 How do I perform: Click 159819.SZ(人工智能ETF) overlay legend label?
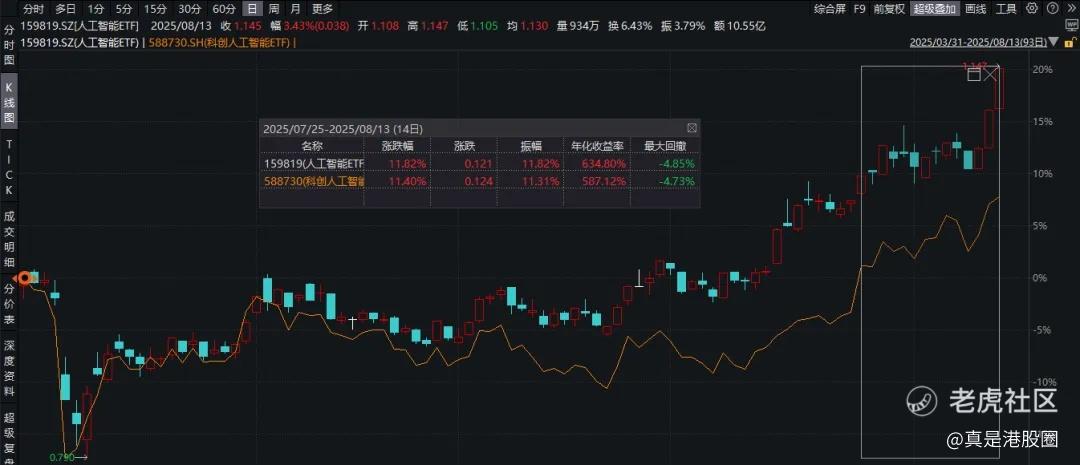(81, 43)
